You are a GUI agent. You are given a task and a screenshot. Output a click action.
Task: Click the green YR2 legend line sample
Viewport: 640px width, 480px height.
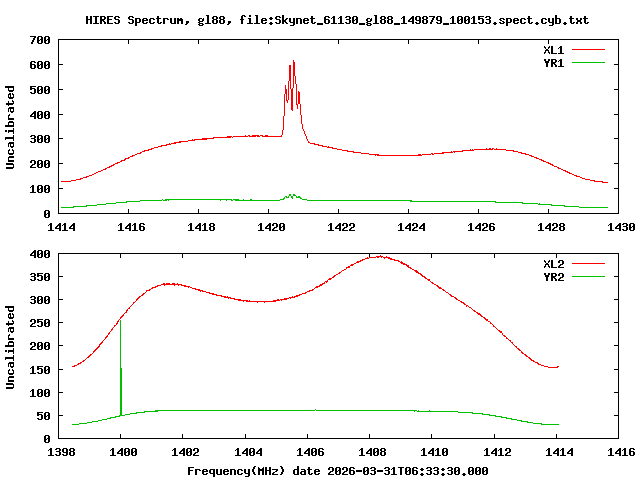click(588, 277)
